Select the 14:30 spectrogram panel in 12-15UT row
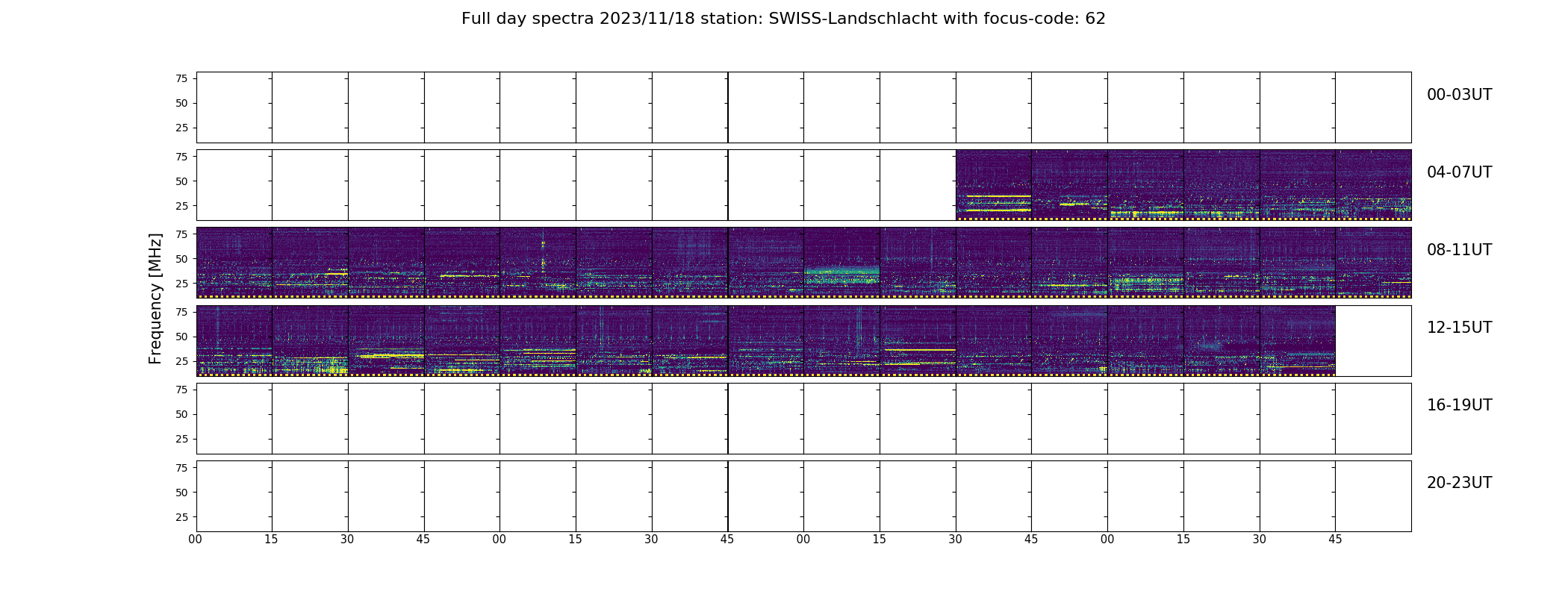This screenshot has height=597, width=1568. click(994, 340)
